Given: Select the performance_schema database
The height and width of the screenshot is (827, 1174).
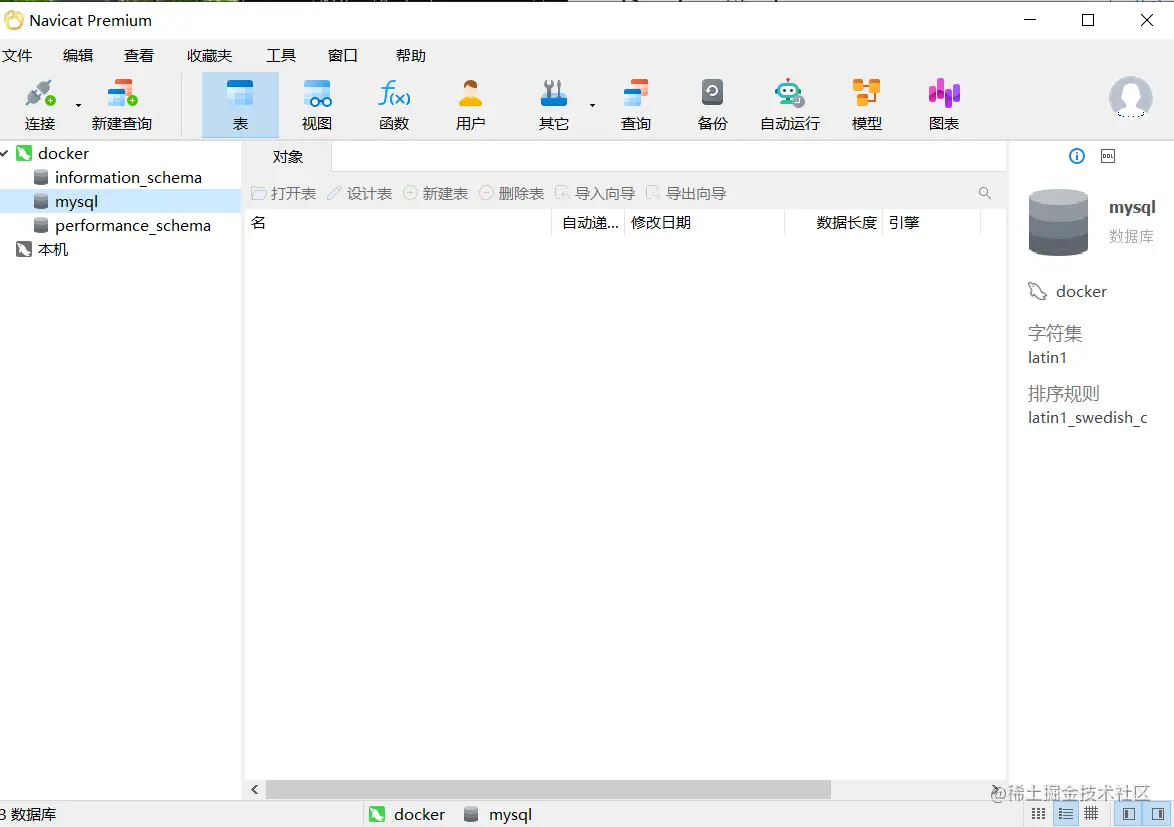Looking at the screenshot, I should 133,225.
